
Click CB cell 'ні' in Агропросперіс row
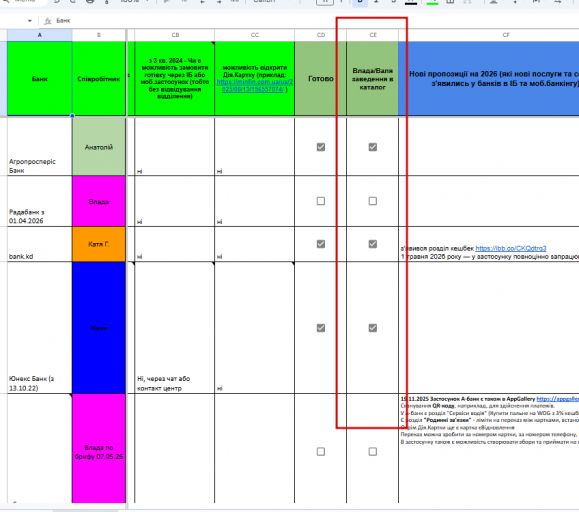pyautogui.click(x=175, y=147)
